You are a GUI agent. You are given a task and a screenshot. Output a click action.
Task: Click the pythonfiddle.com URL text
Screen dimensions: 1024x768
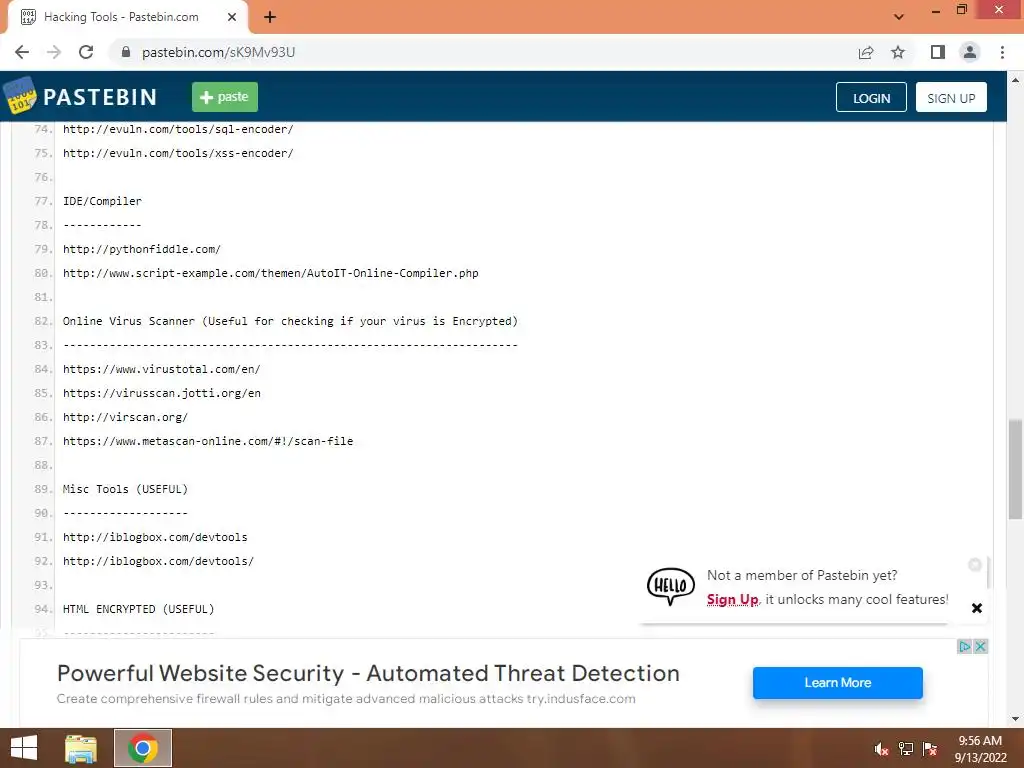pyautogui.click(x=142, y=249)
